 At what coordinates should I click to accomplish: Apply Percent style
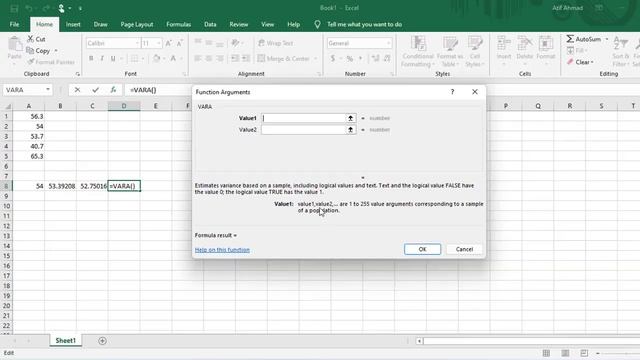click(x=350, y=59)
